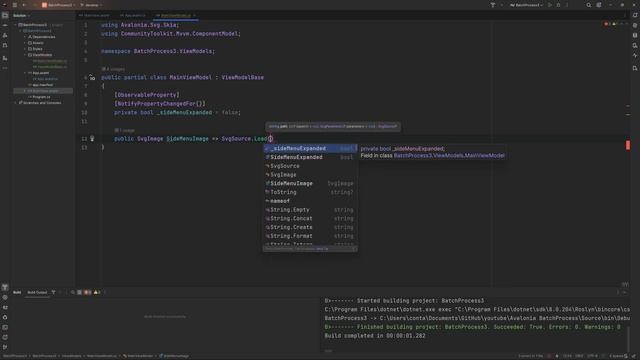Choose _sideMenuExpanded completion suggestion
Viewport: 640px width, 360px height.
tap(310, 149)
